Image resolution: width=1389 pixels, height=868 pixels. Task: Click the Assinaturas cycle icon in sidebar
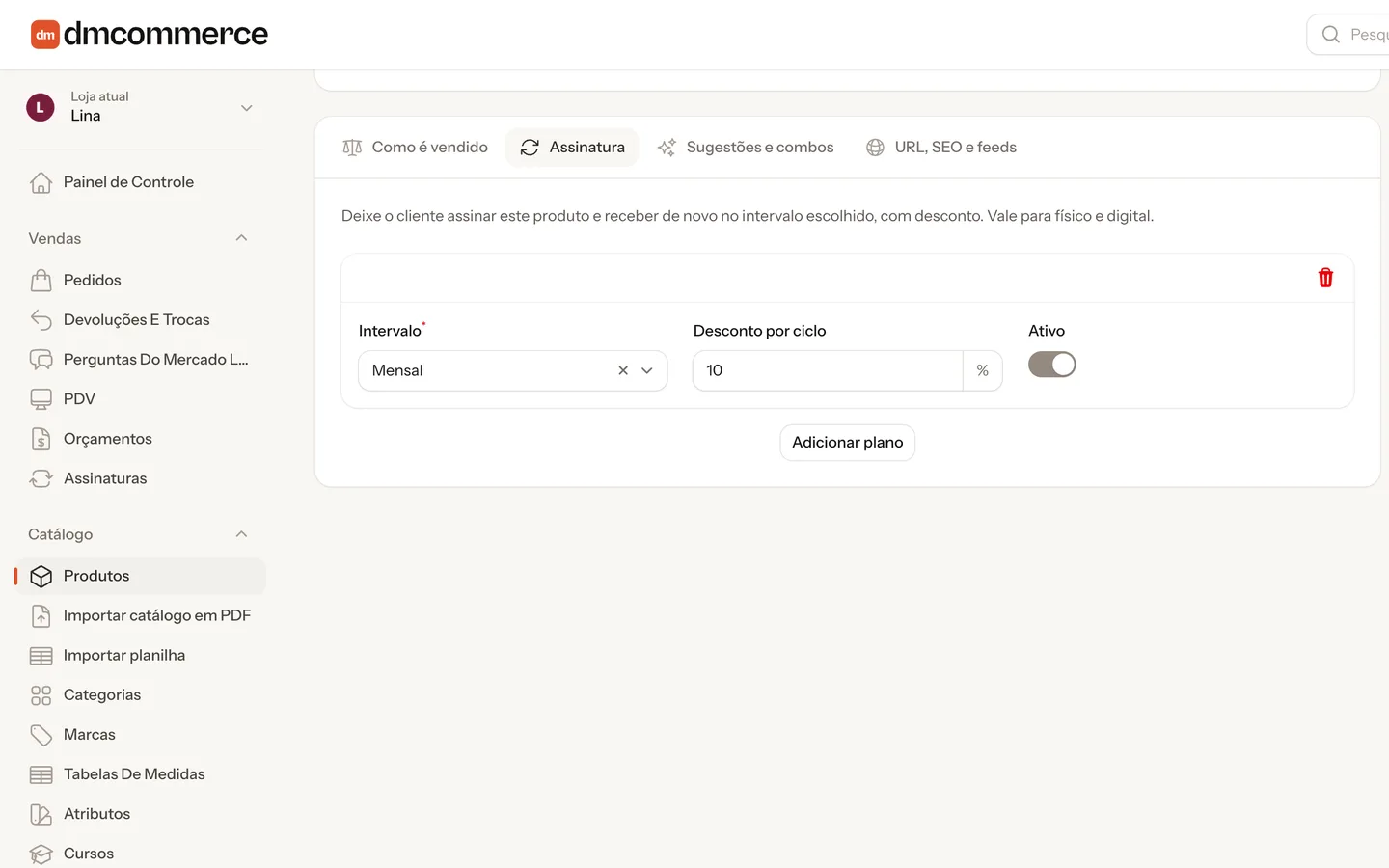pos(41,478)
